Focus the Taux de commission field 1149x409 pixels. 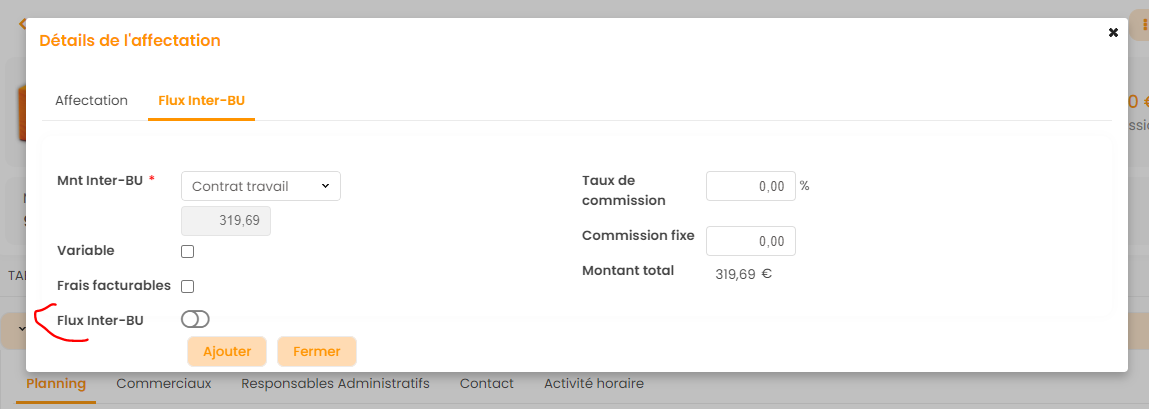click(x=750, y=186)
